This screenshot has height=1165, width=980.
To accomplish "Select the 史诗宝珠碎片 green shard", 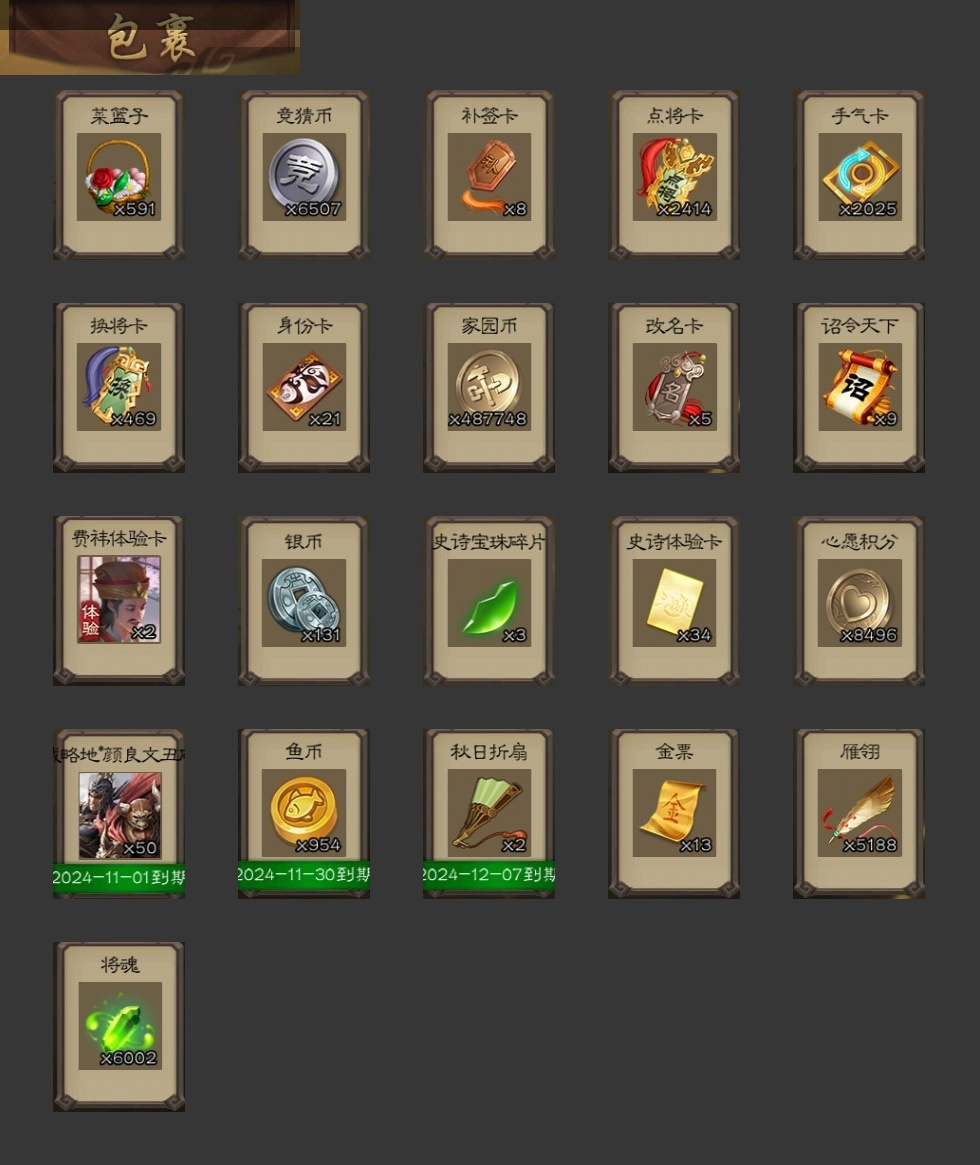I will pos(489,603).
